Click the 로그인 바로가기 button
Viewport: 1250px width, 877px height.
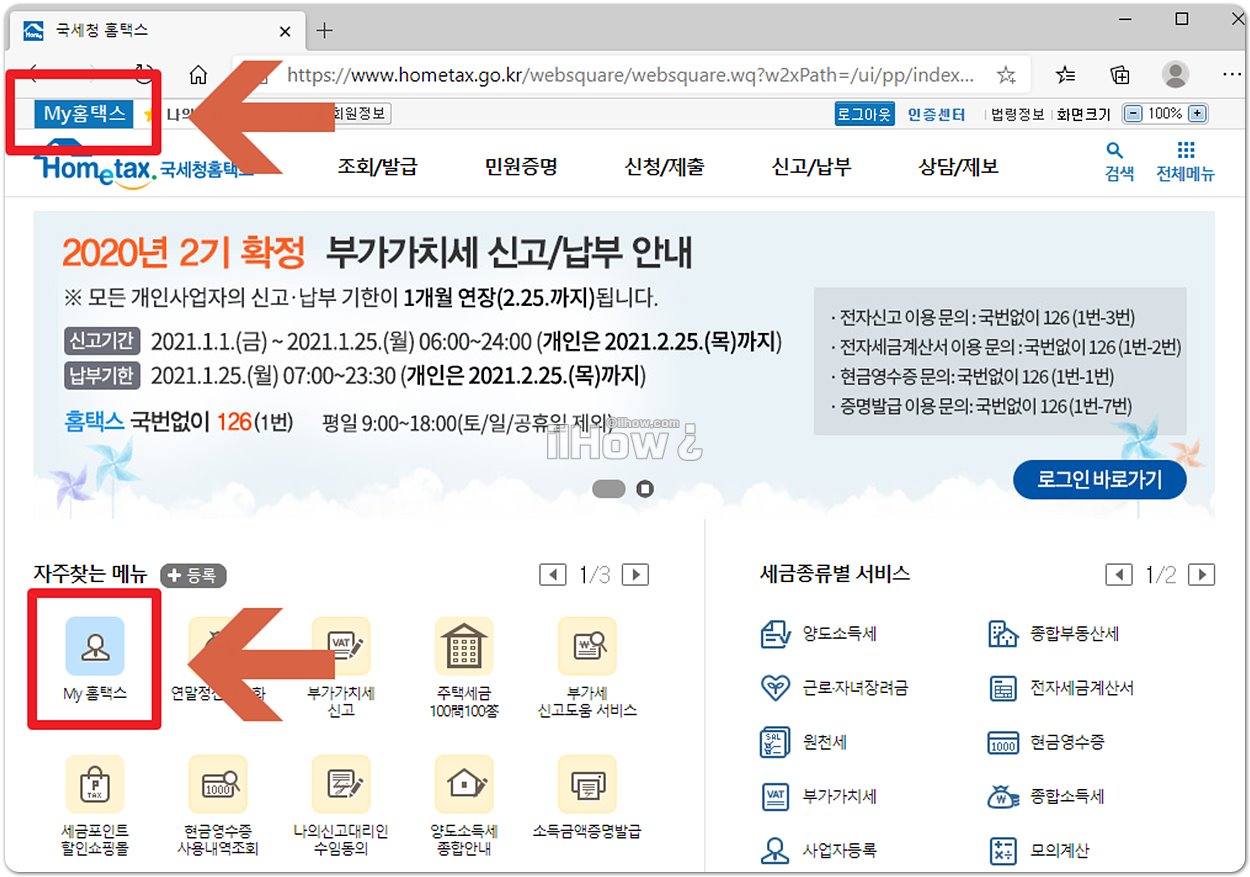coord(1100,480)
